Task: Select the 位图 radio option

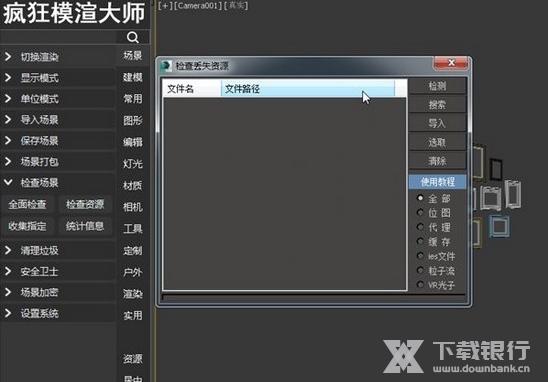Action: coord(434,213)
